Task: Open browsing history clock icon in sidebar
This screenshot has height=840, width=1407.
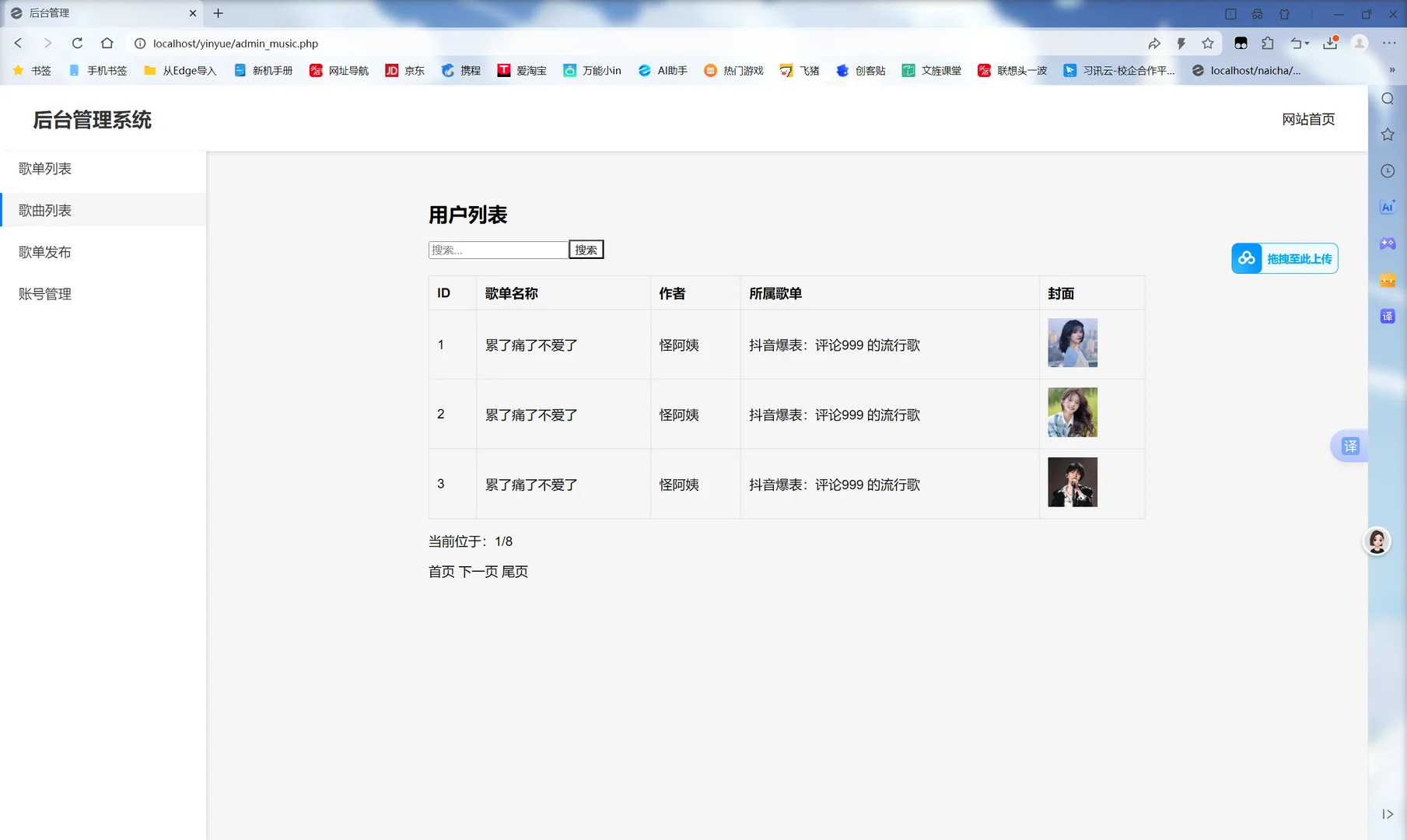Action: click(x=1388, y=170)
